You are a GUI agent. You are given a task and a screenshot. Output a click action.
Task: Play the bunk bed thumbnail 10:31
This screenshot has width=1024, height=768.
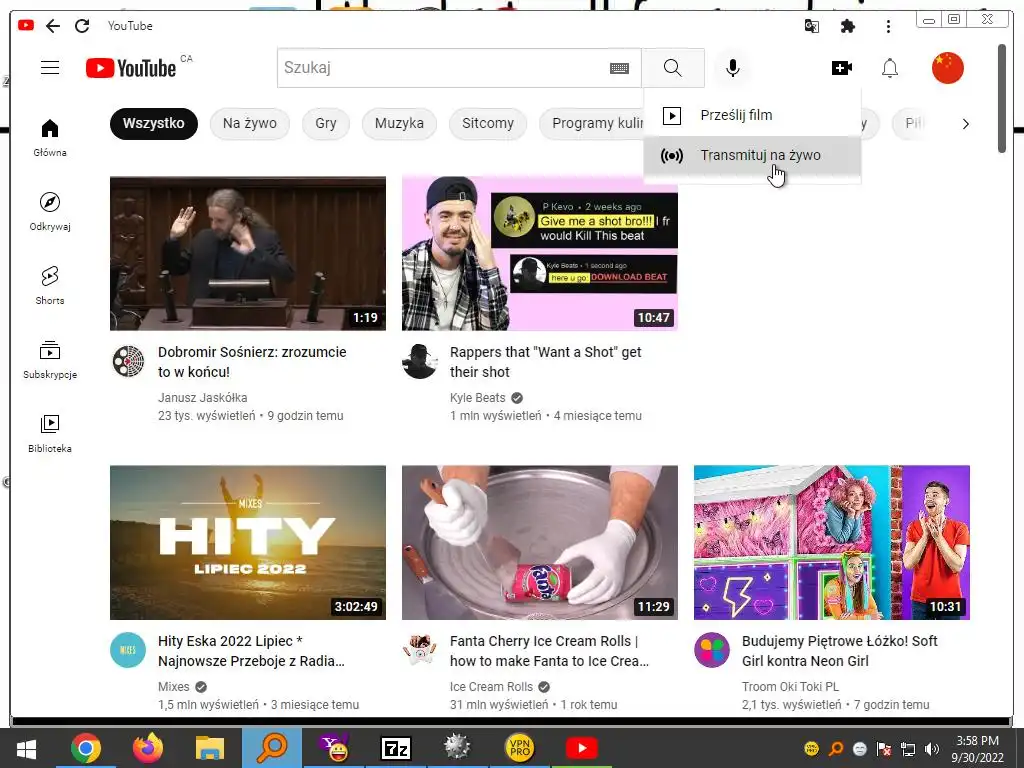(x=831, y=543)
